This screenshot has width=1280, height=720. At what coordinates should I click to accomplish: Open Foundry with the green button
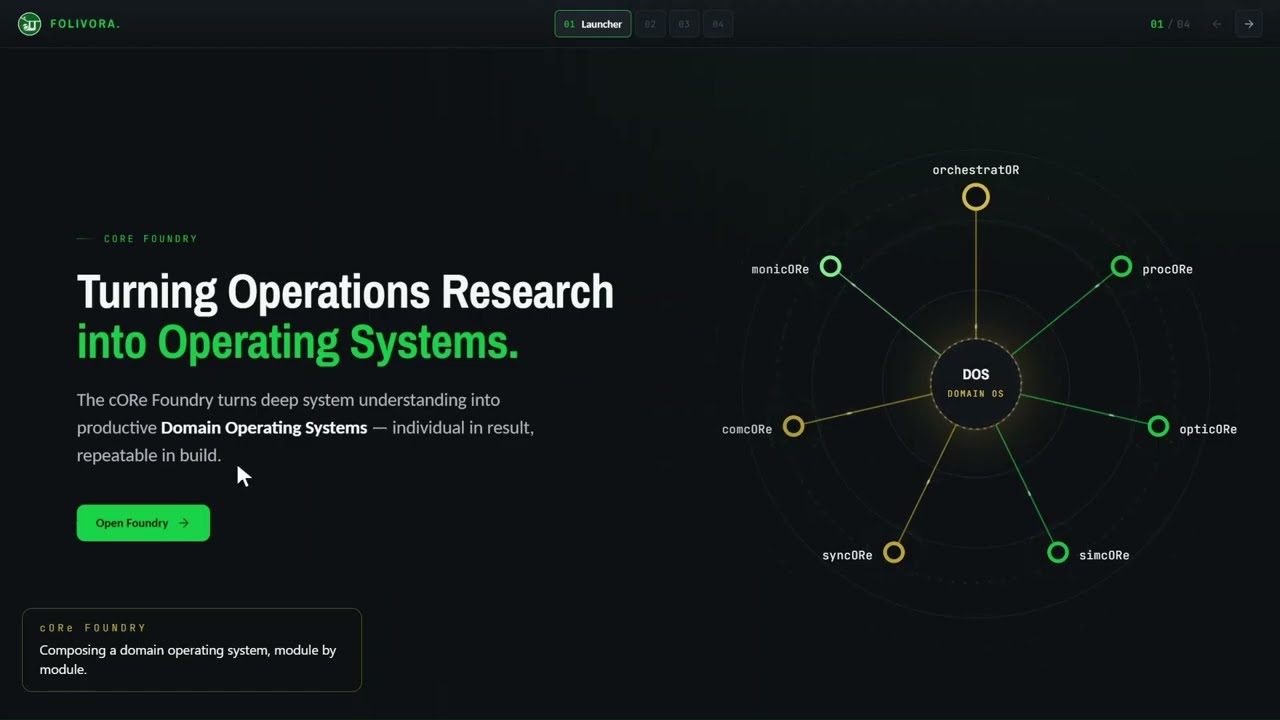(x=143, y=523)
